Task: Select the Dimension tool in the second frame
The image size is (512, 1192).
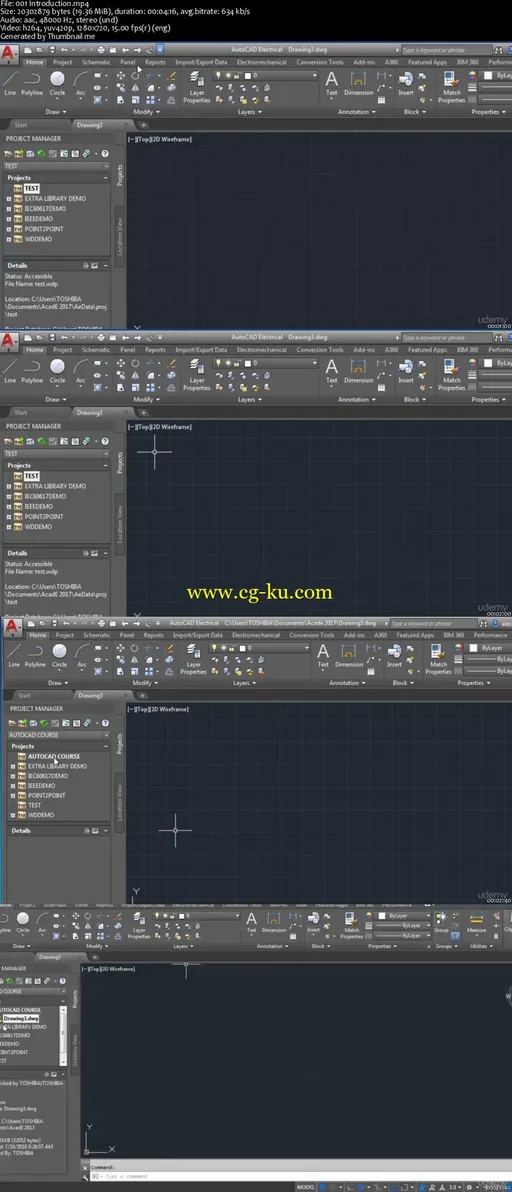Action: click(x=359, y=370)
